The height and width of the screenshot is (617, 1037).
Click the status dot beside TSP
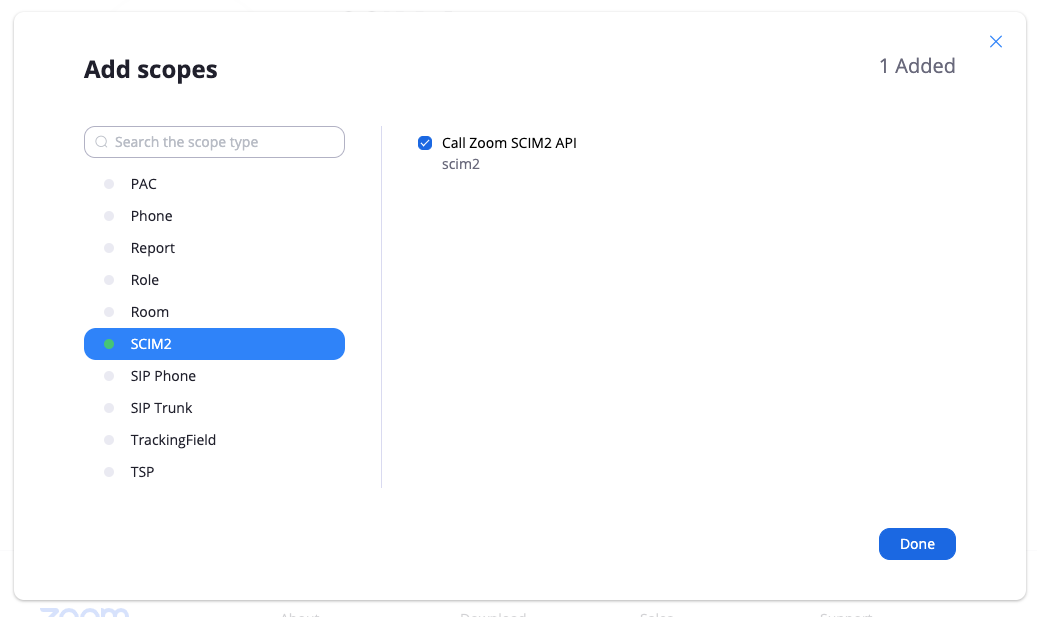pyautogui.click(x=109, y=472)
